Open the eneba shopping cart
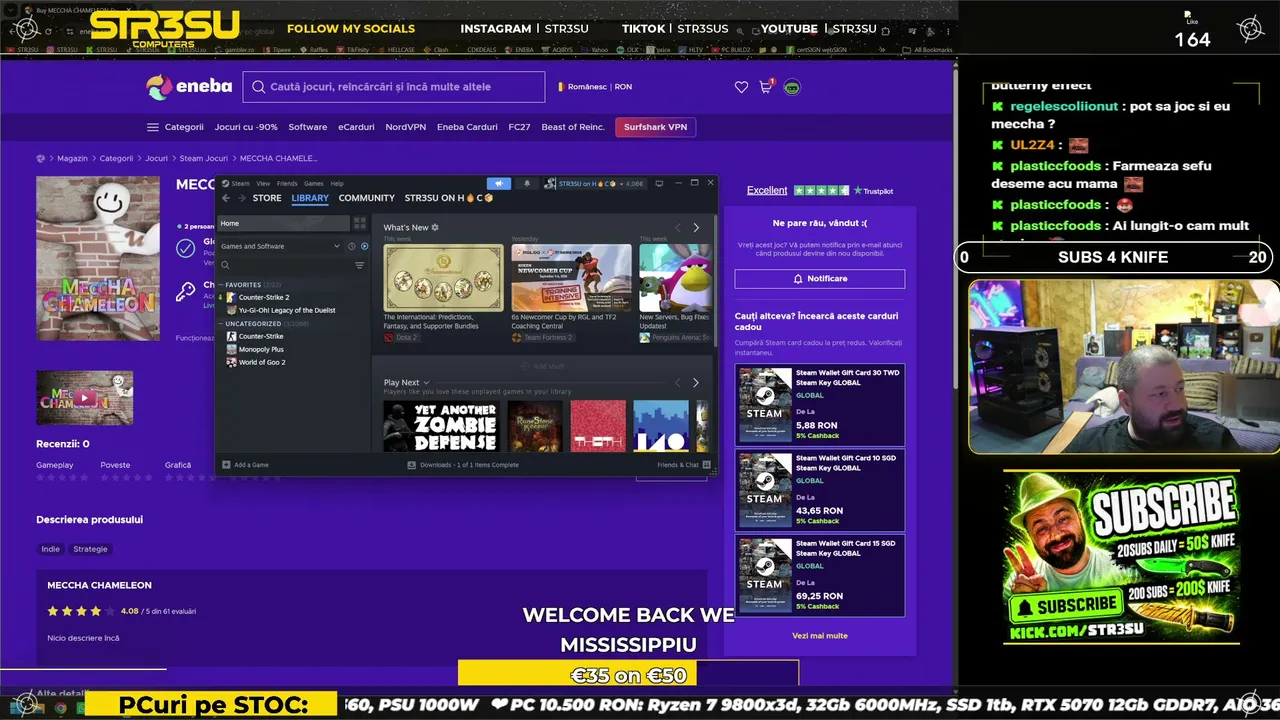This screenshot has width=1280, height=720. coord(766,87)
